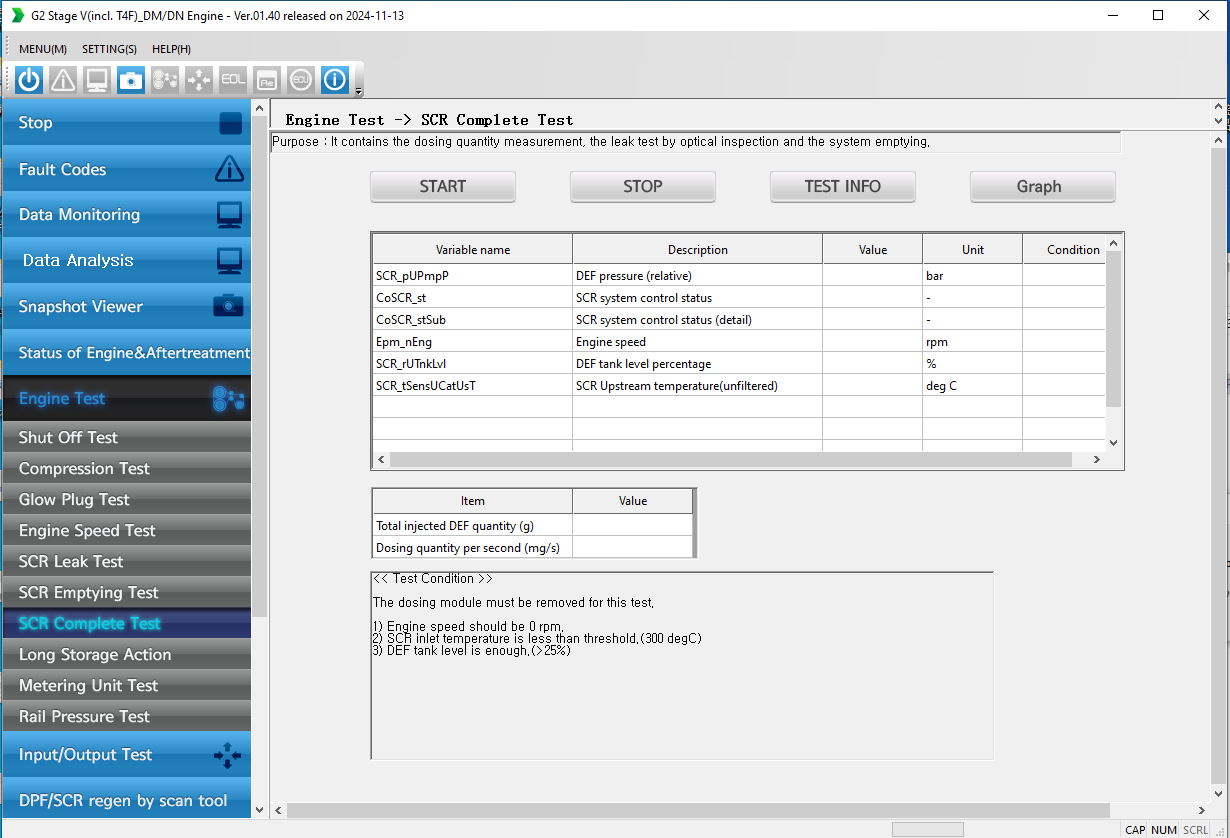1230x838 pixels.
Task: Open TEST INFO
Action: (843, 187)
